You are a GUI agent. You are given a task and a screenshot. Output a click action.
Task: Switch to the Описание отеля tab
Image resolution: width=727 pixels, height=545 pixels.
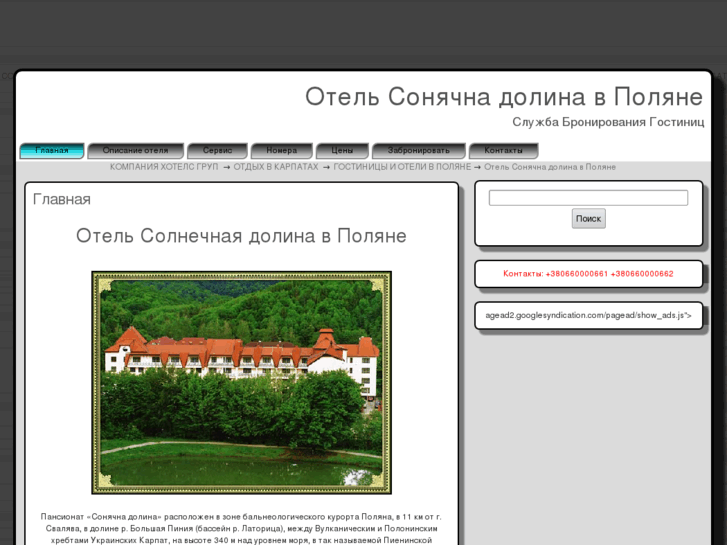pos(135,151)
